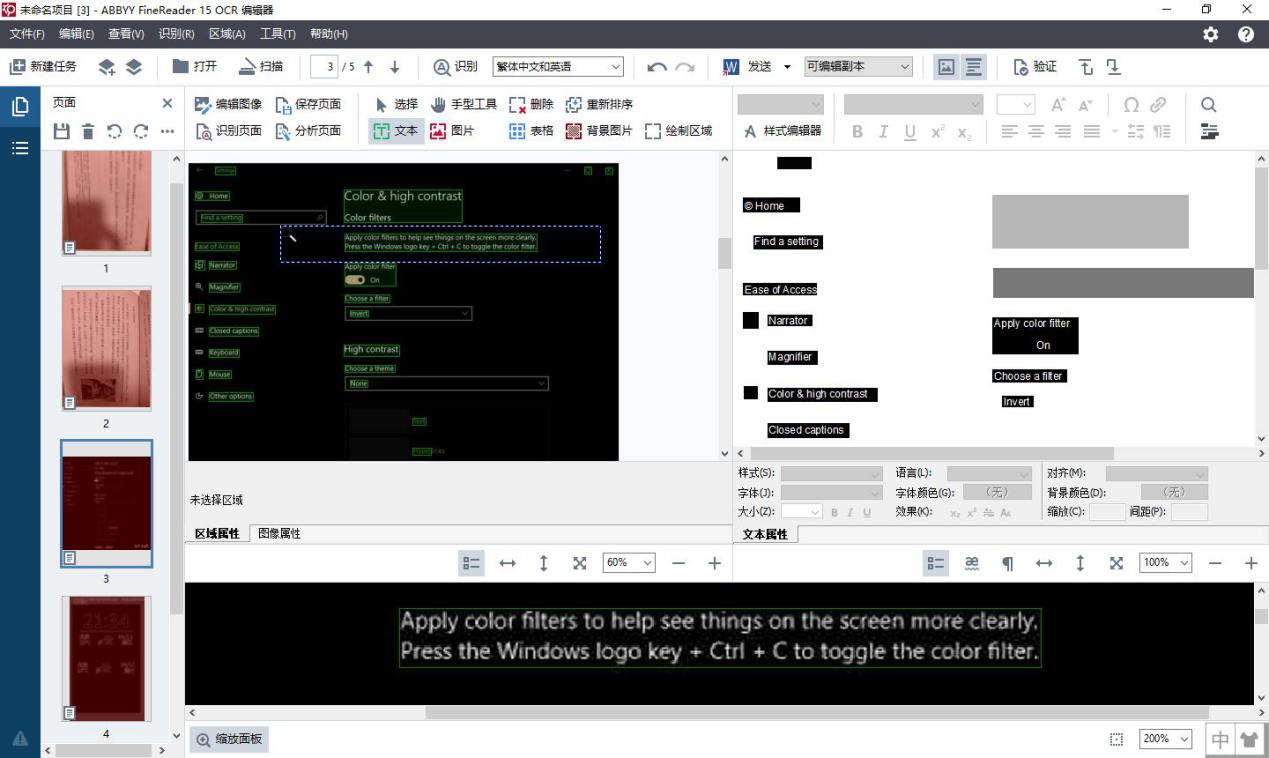Screen dimensions: 1269x758
Task: Delete page with trash icon in pages panel
Action: click(x=88, y=131)
